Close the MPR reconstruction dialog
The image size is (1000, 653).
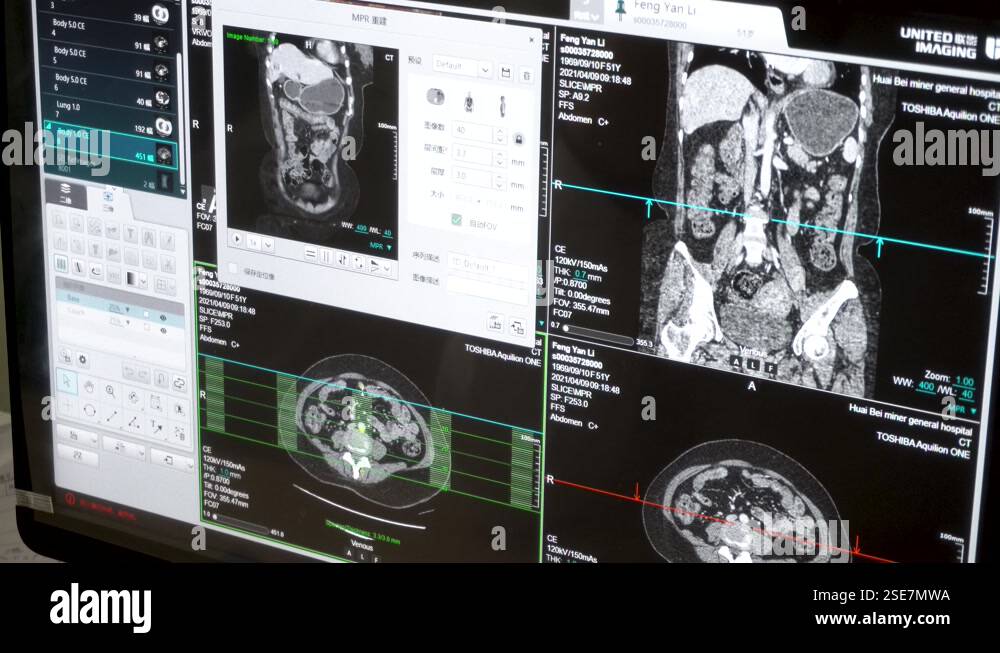pos(531,40)
